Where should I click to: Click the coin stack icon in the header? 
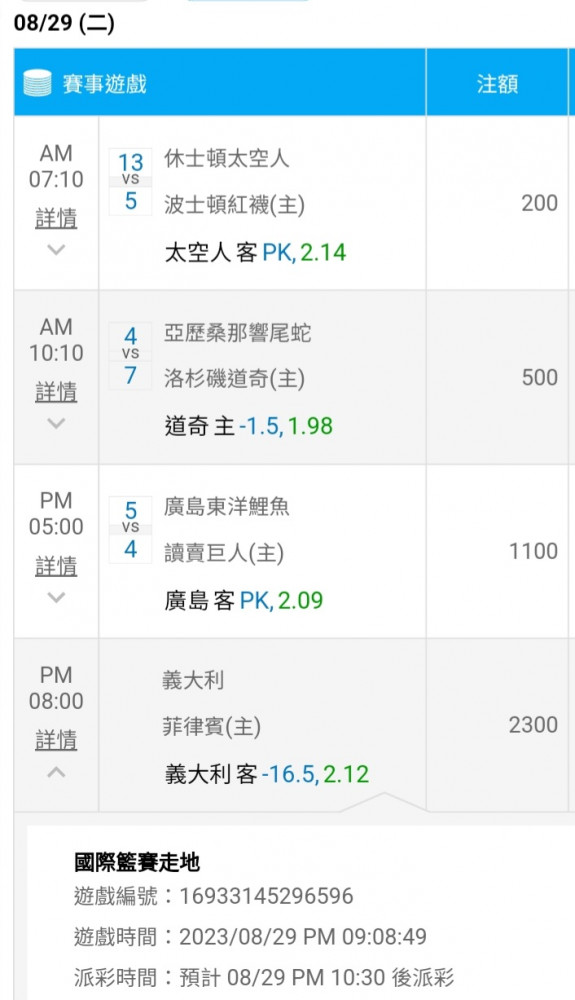coord(37,83)
